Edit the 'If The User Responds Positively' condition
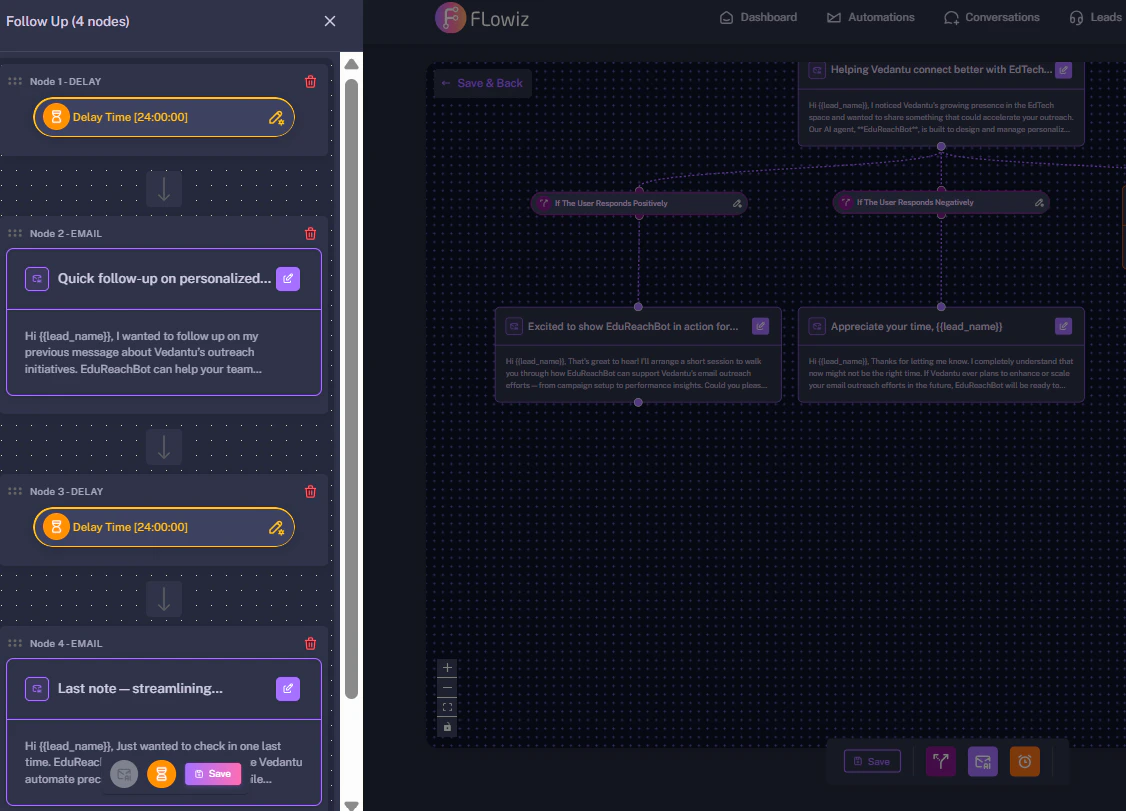 [x=736, y=203]
